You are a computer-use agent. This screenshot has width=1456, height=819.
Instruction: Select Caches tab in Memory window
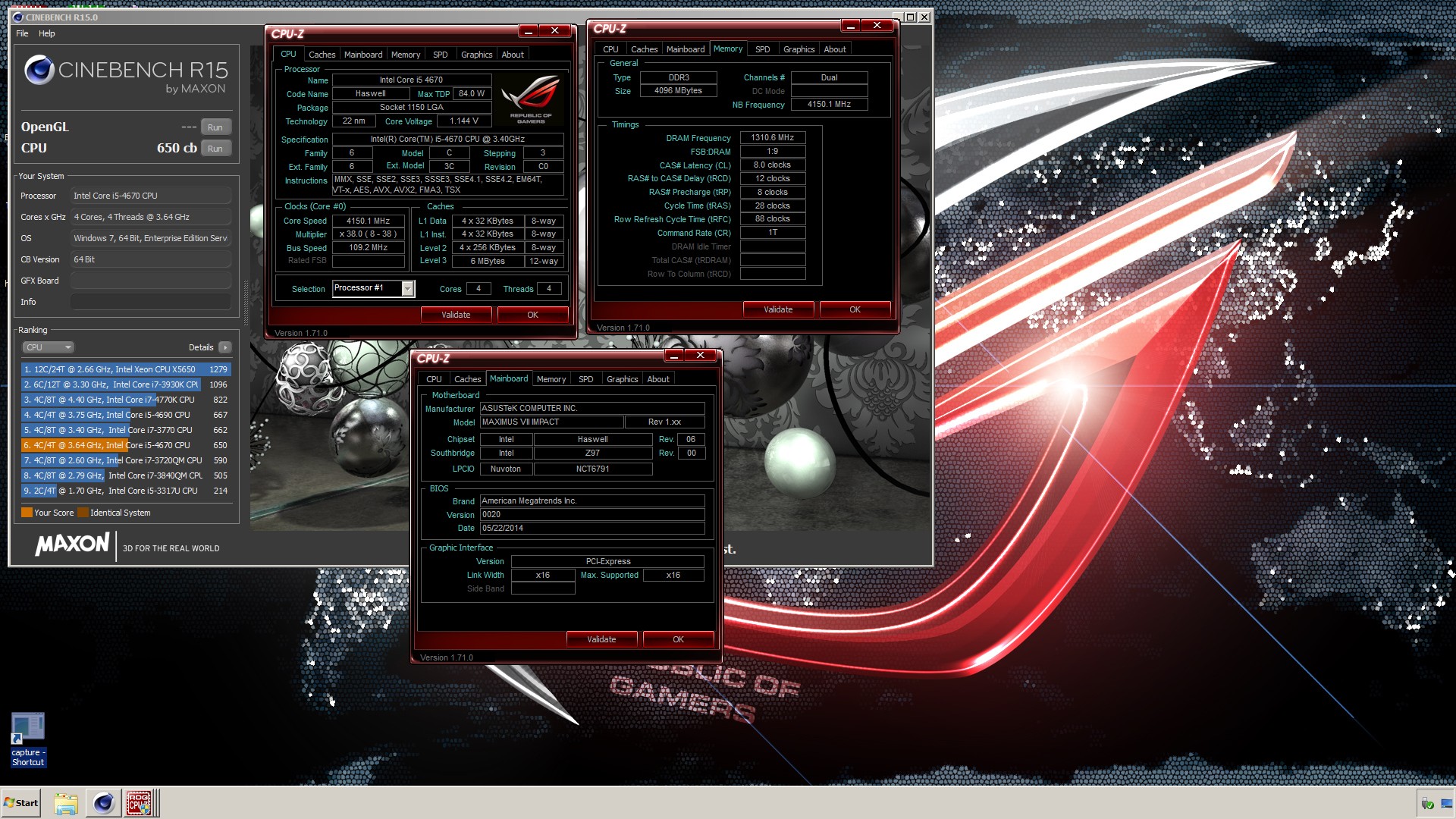[644, 49]
